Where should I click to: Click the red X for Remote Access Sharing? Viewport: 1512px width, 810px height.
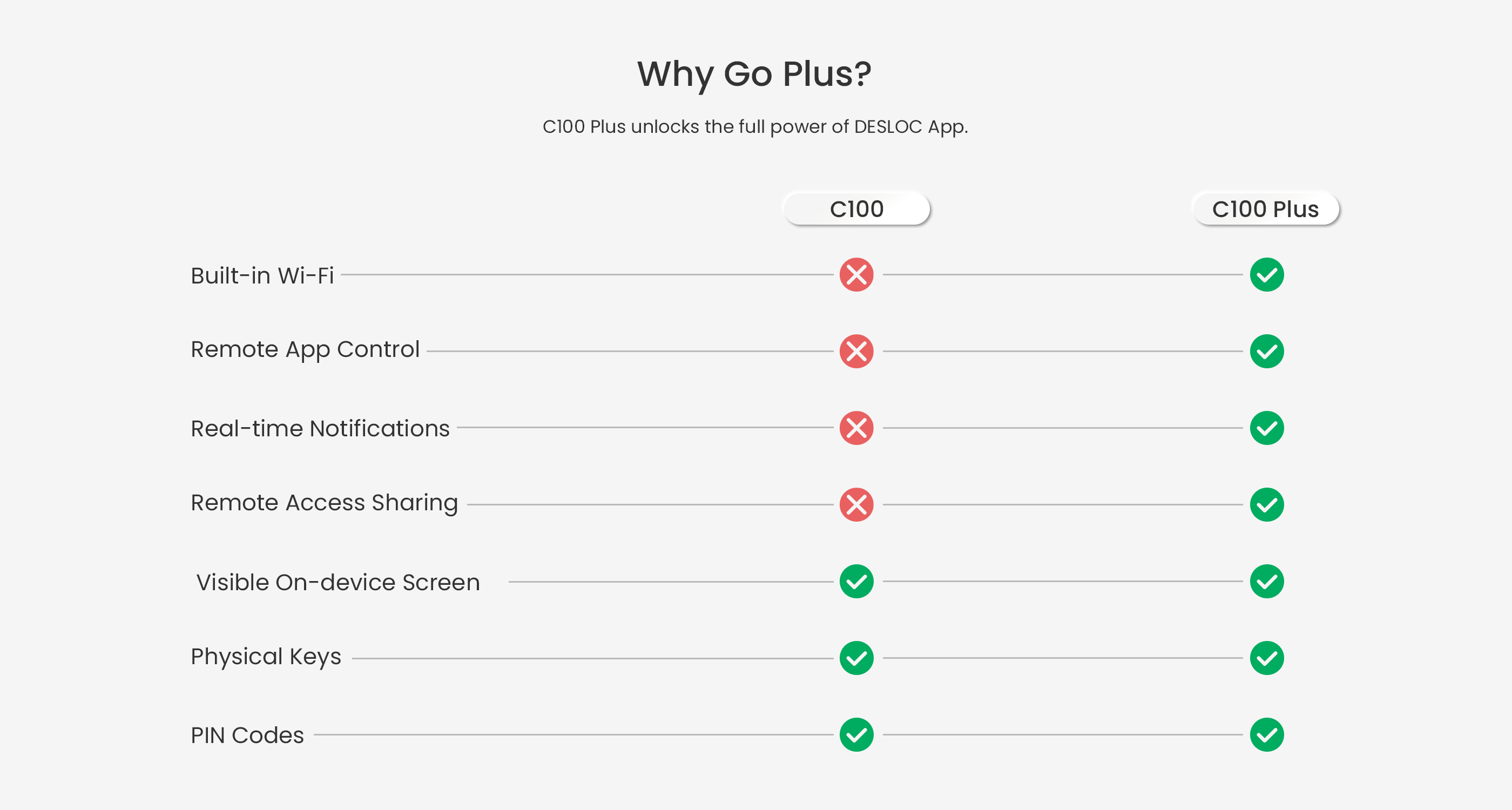856,505
